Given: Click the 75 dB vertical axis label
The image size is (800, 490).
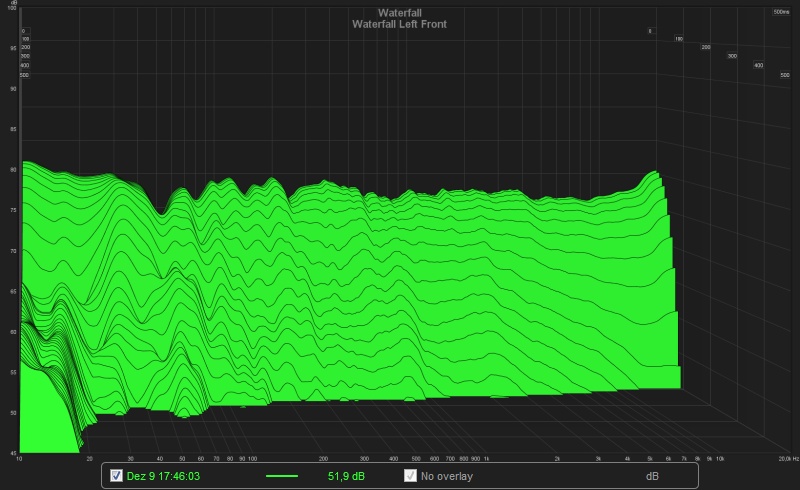Looking at the screenshot, I should point(13,210).
